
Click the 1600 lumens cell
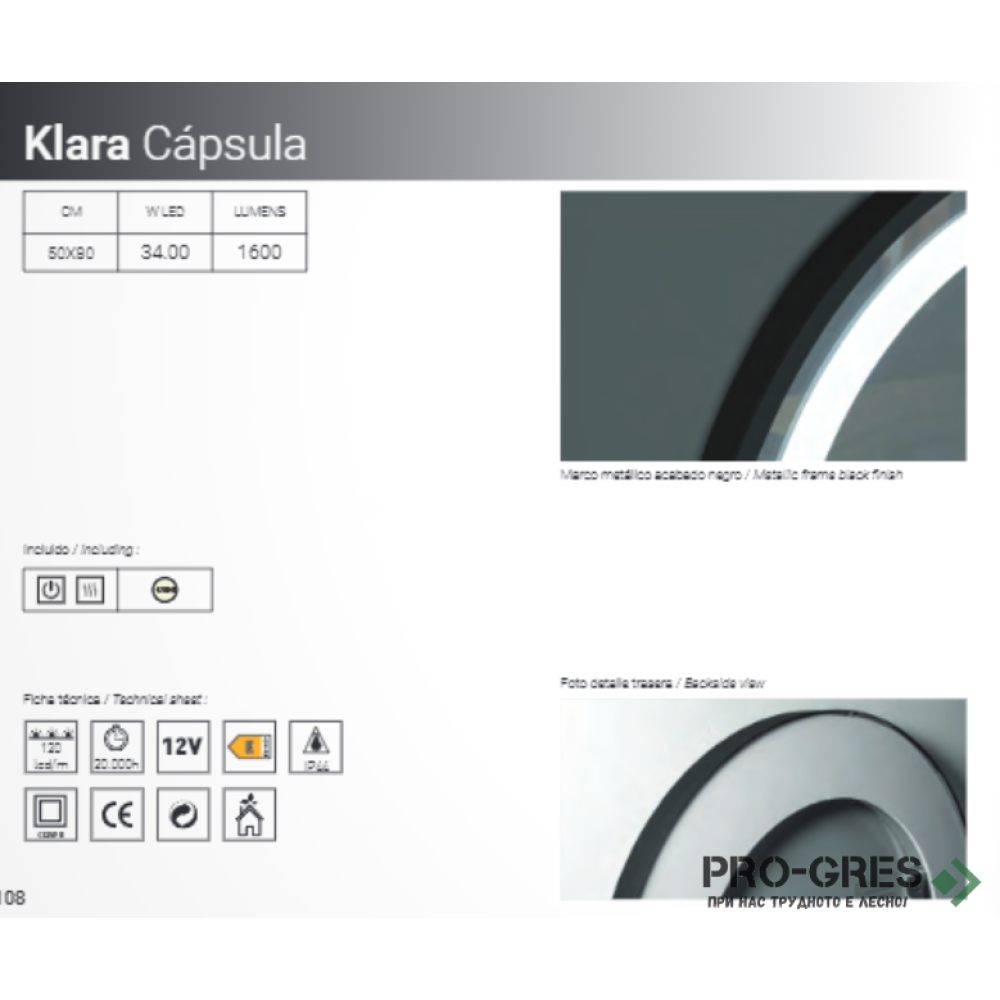260,253
